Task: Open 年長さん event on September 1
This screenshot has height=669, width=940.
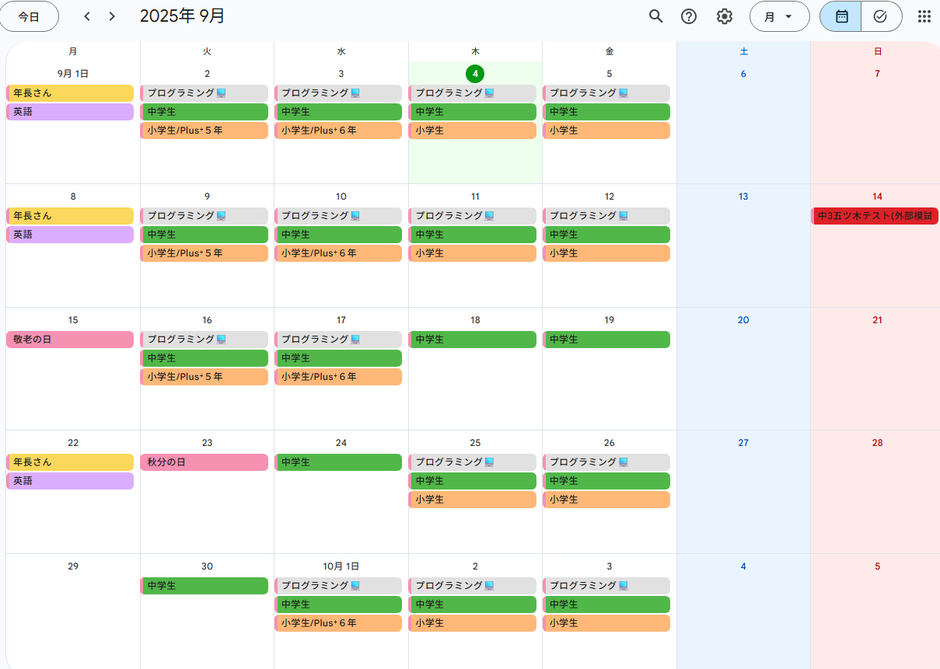Action: coord(70,93)
